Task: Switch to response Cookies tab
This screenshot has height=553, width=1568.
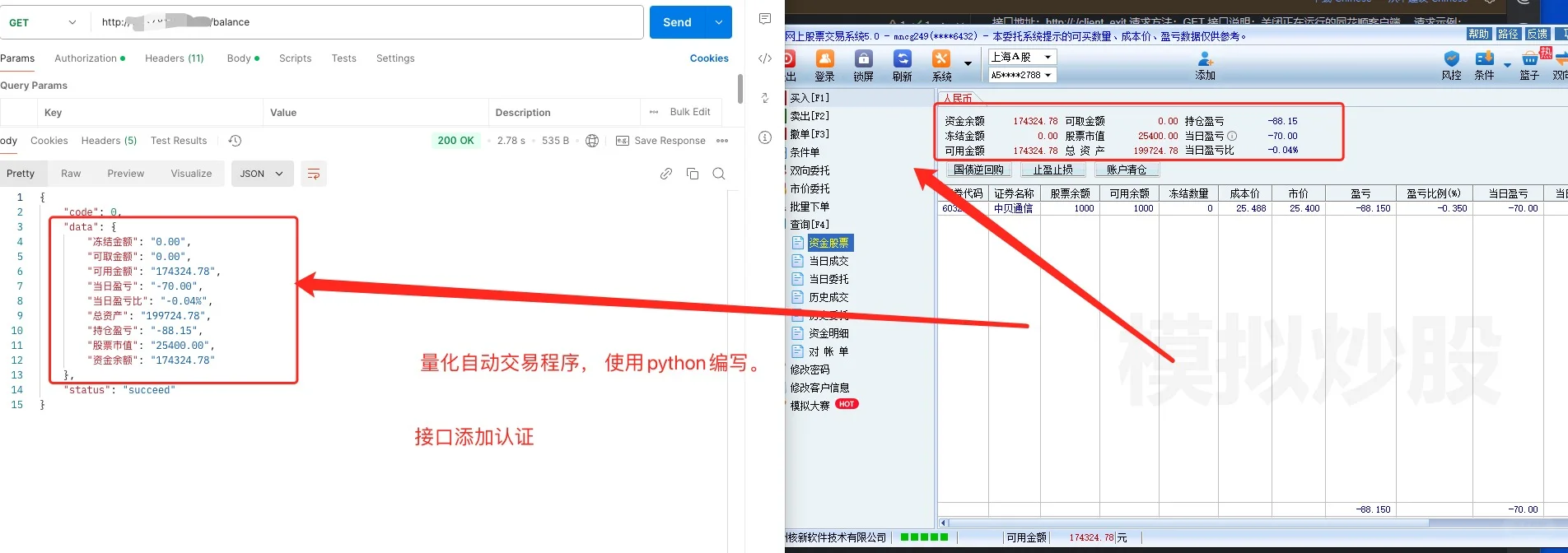Action: (49, 141)
